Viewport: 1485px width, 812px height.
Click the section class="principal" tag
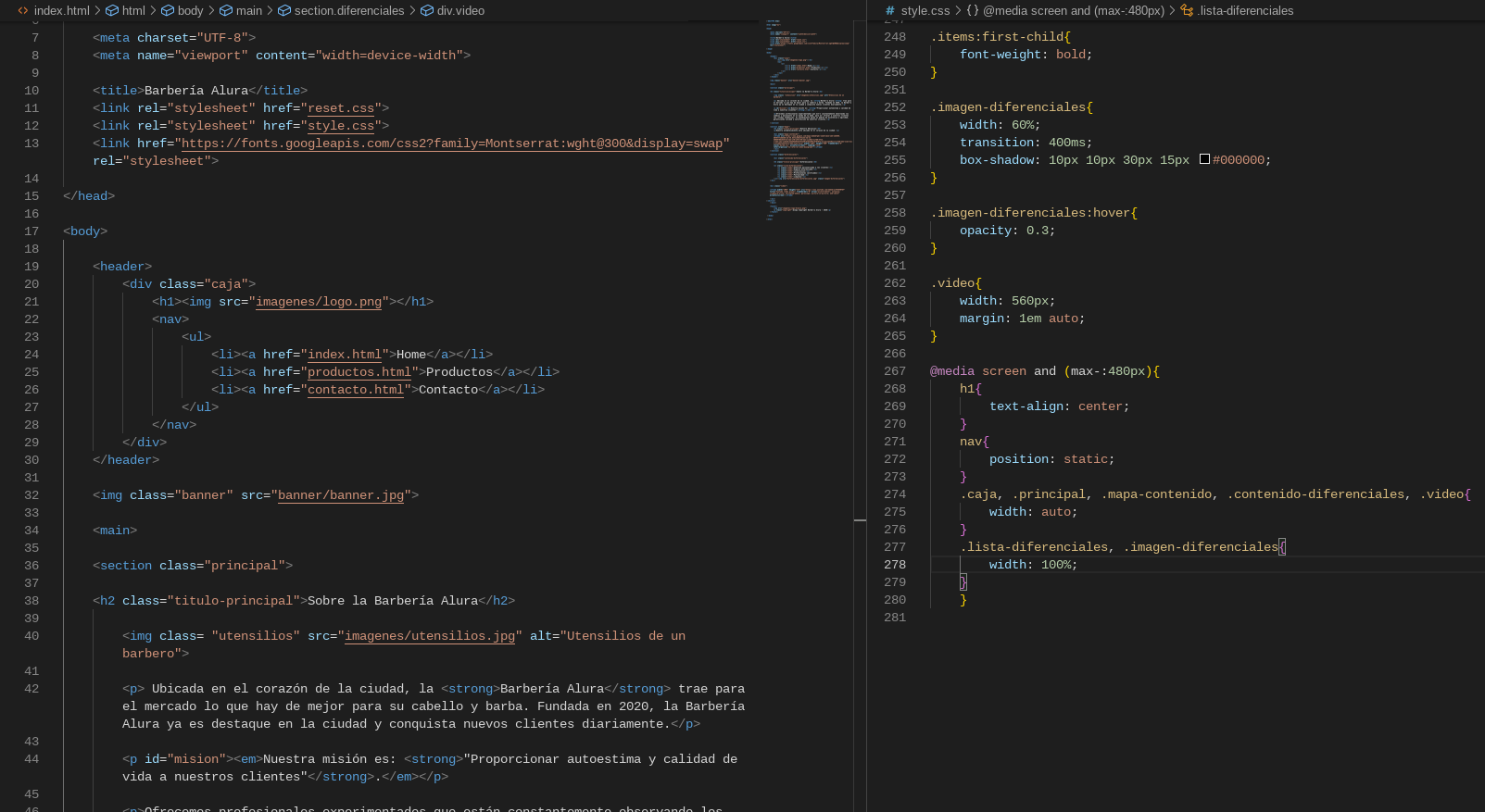point(193,566)
